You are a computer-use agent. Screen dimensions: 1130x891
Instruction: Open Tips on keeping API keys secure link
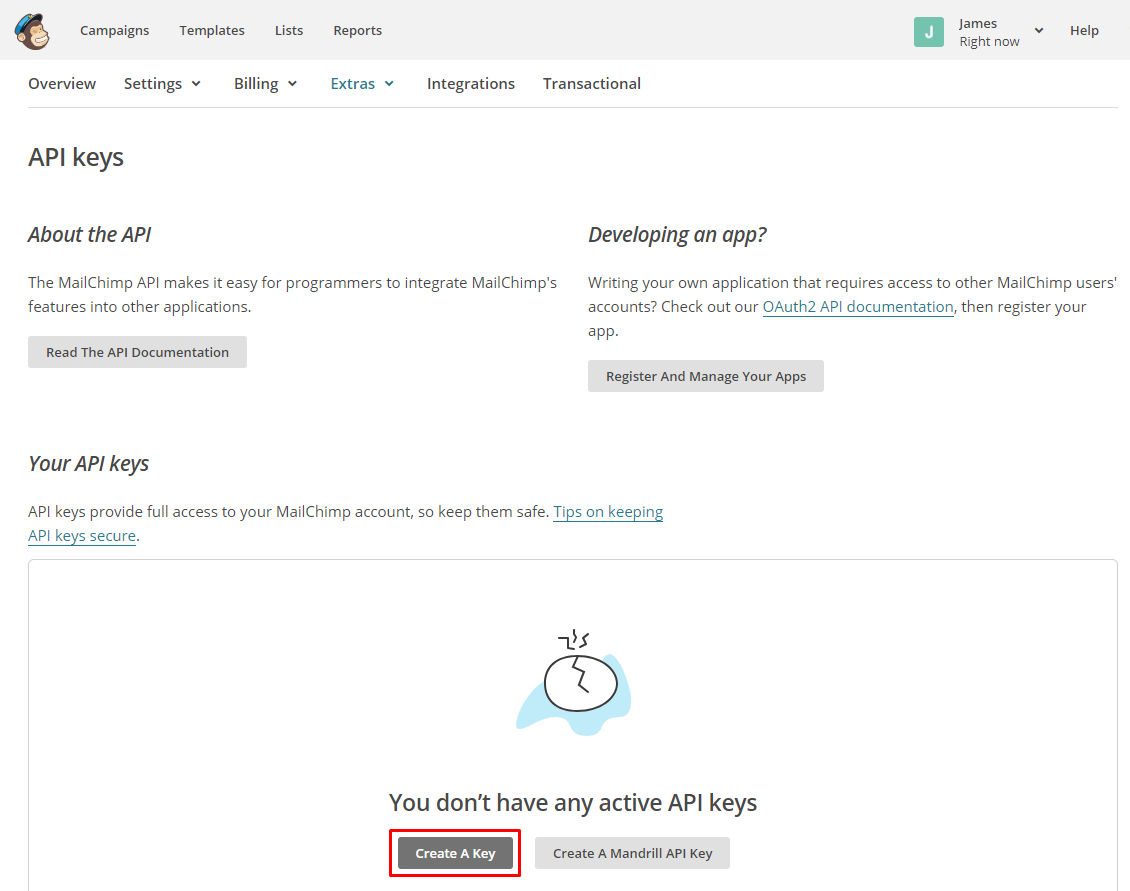tap(608, 512)
